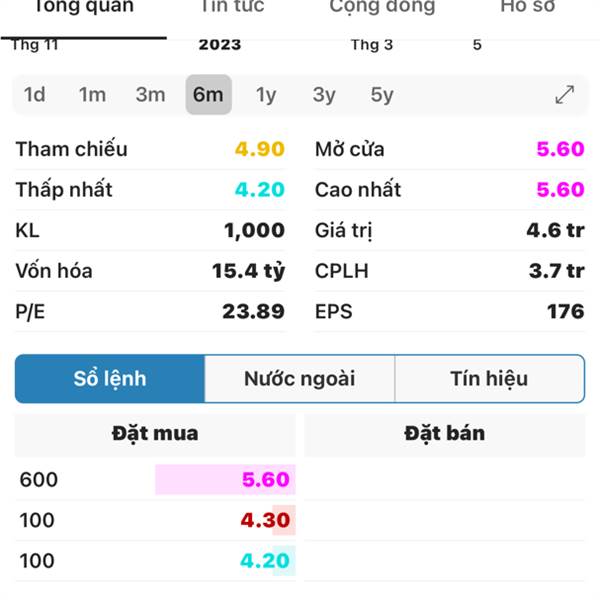This screenshot has height=600, width=600.
Task: Select the 3y time range
Action: (x=324, y=95)
